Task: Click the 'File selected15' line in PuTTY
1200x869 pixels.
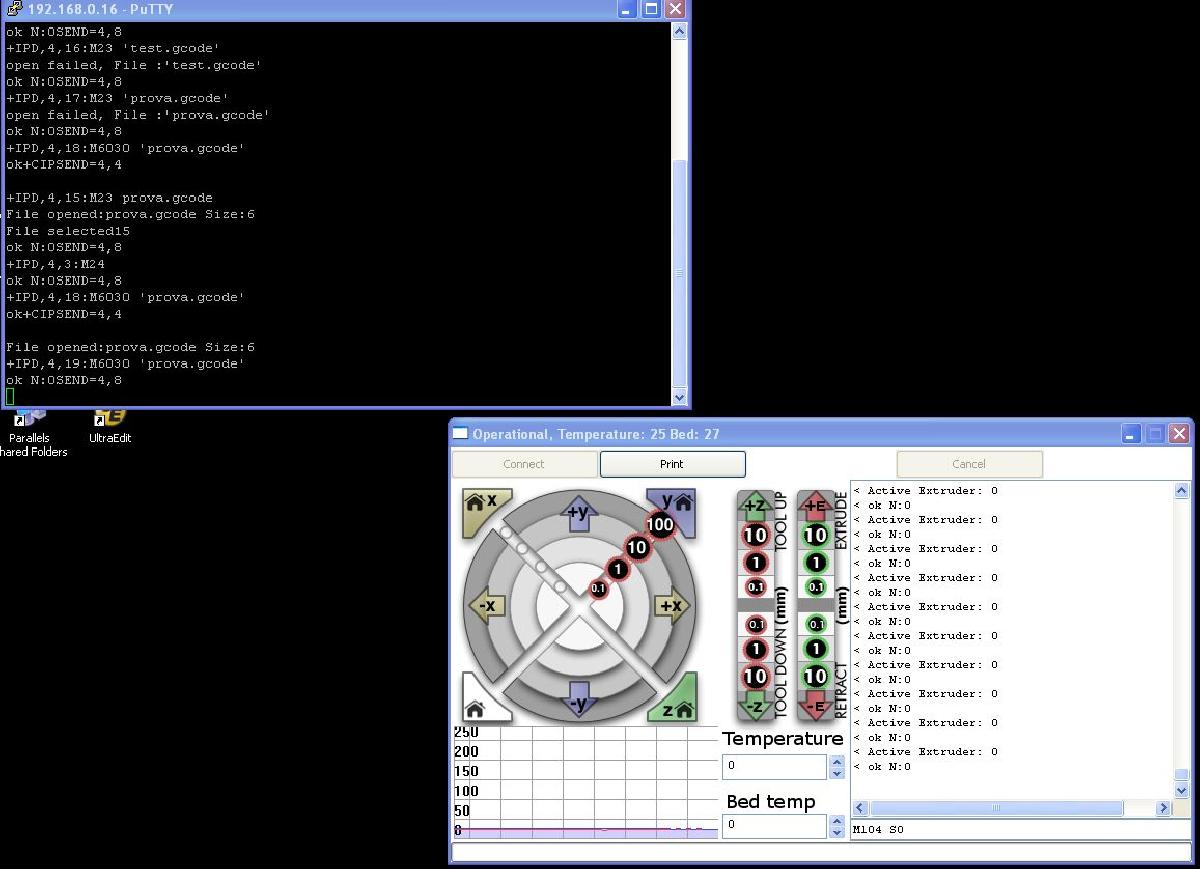Action: [x=67, y=231]
